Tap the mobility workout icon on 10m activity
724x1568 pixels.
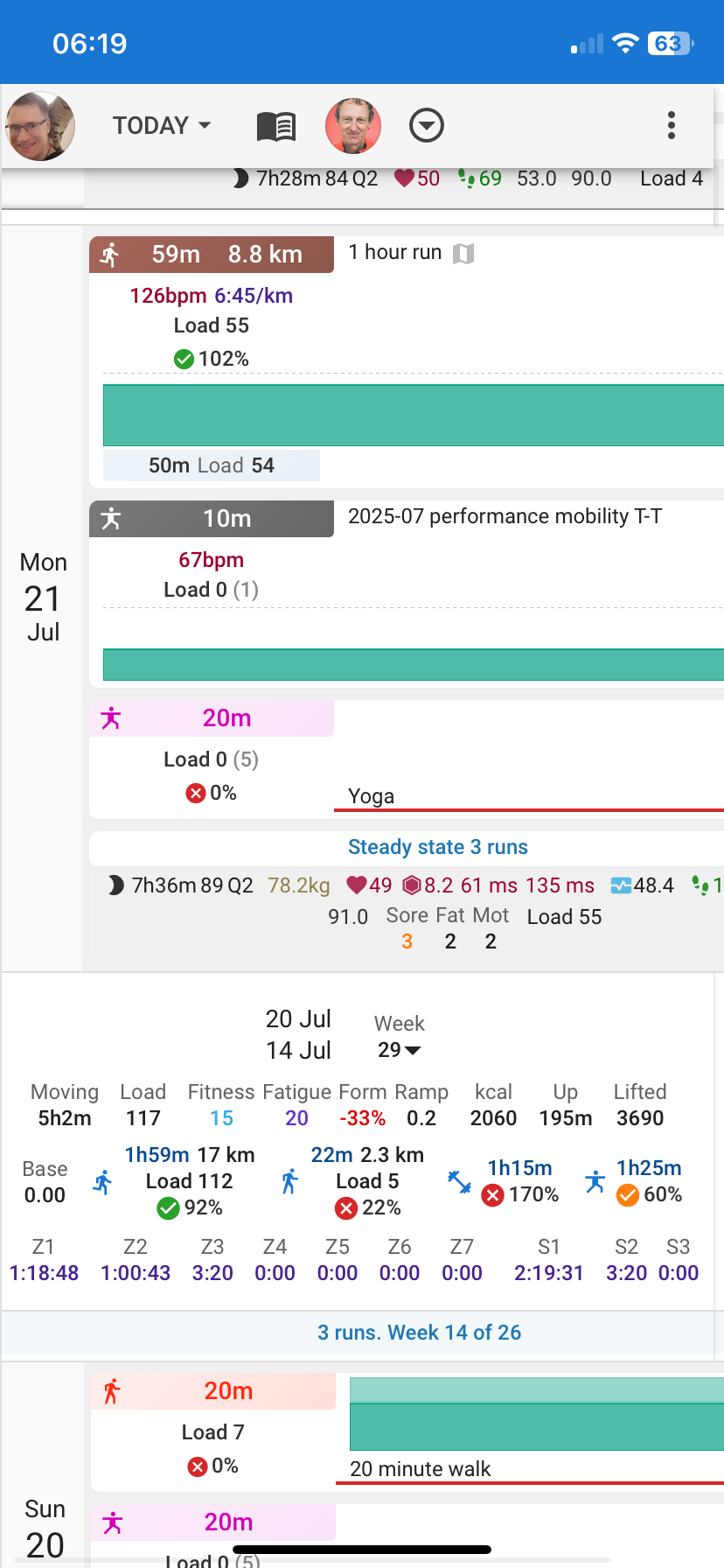(x=111, y=519)
